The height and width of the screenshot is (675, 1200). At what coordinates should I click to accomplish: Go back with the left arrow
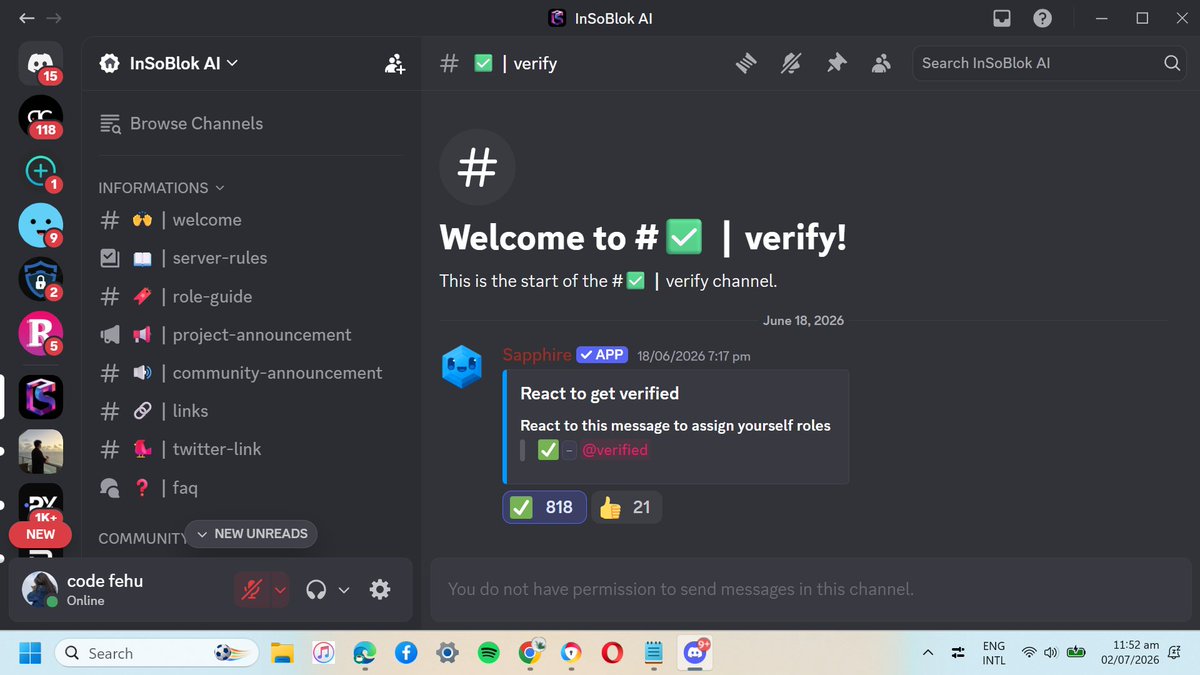tap(27, 18)
